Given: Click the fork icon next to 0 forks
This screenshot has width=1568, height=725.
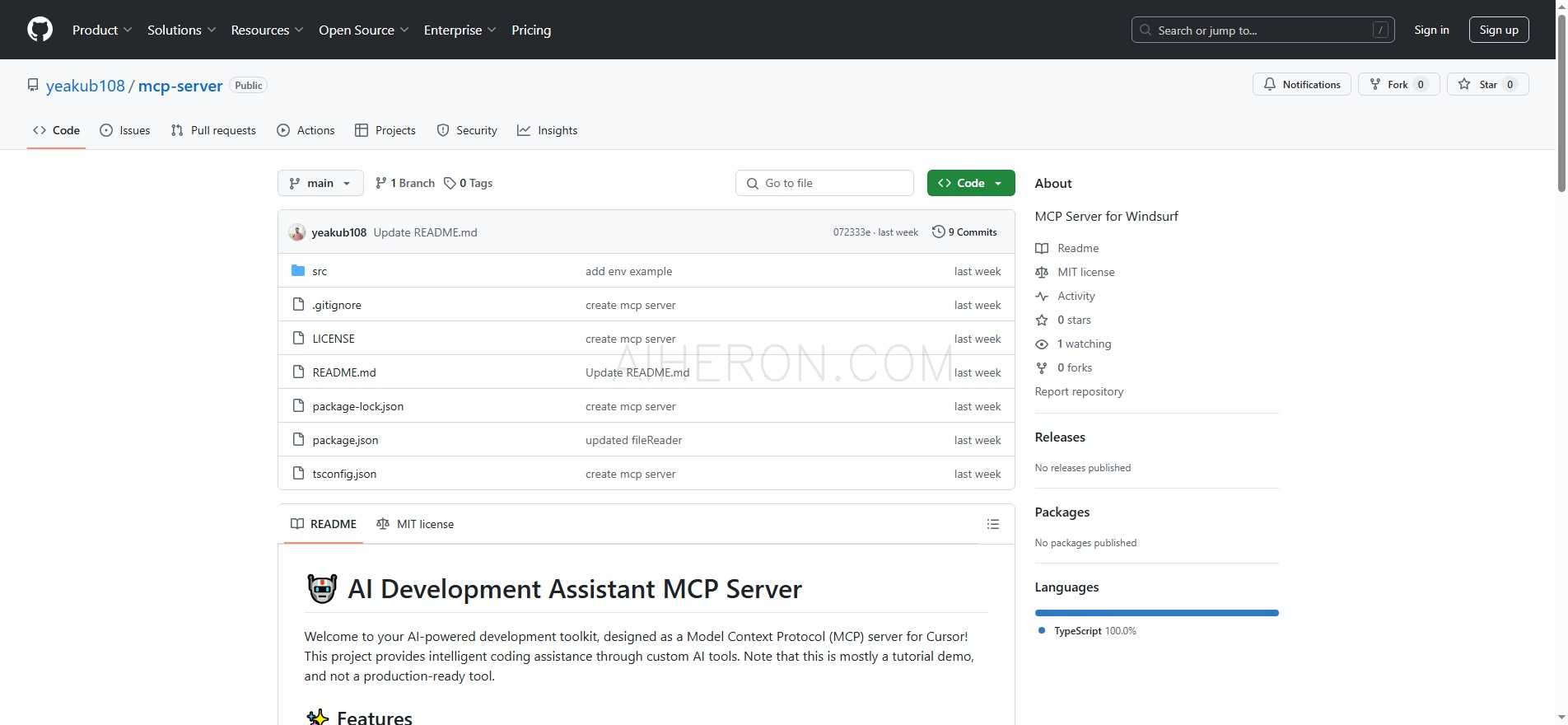Looking at the screenshot, I should pos(1042,367).
